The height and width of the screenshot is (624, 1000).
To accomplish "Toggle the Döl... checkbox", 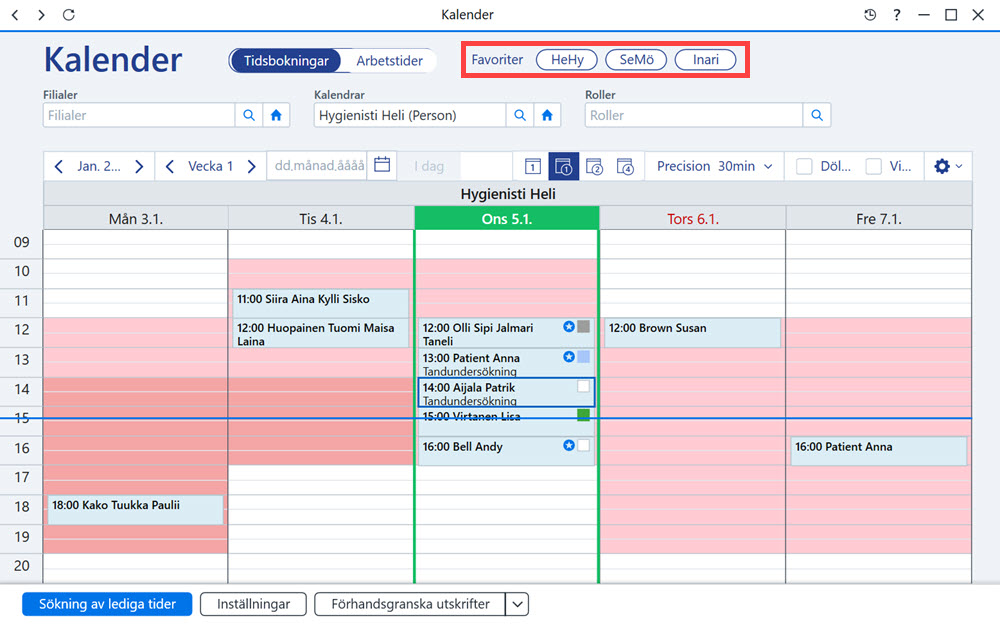I will pyautogui.click(x=804, y=167).
